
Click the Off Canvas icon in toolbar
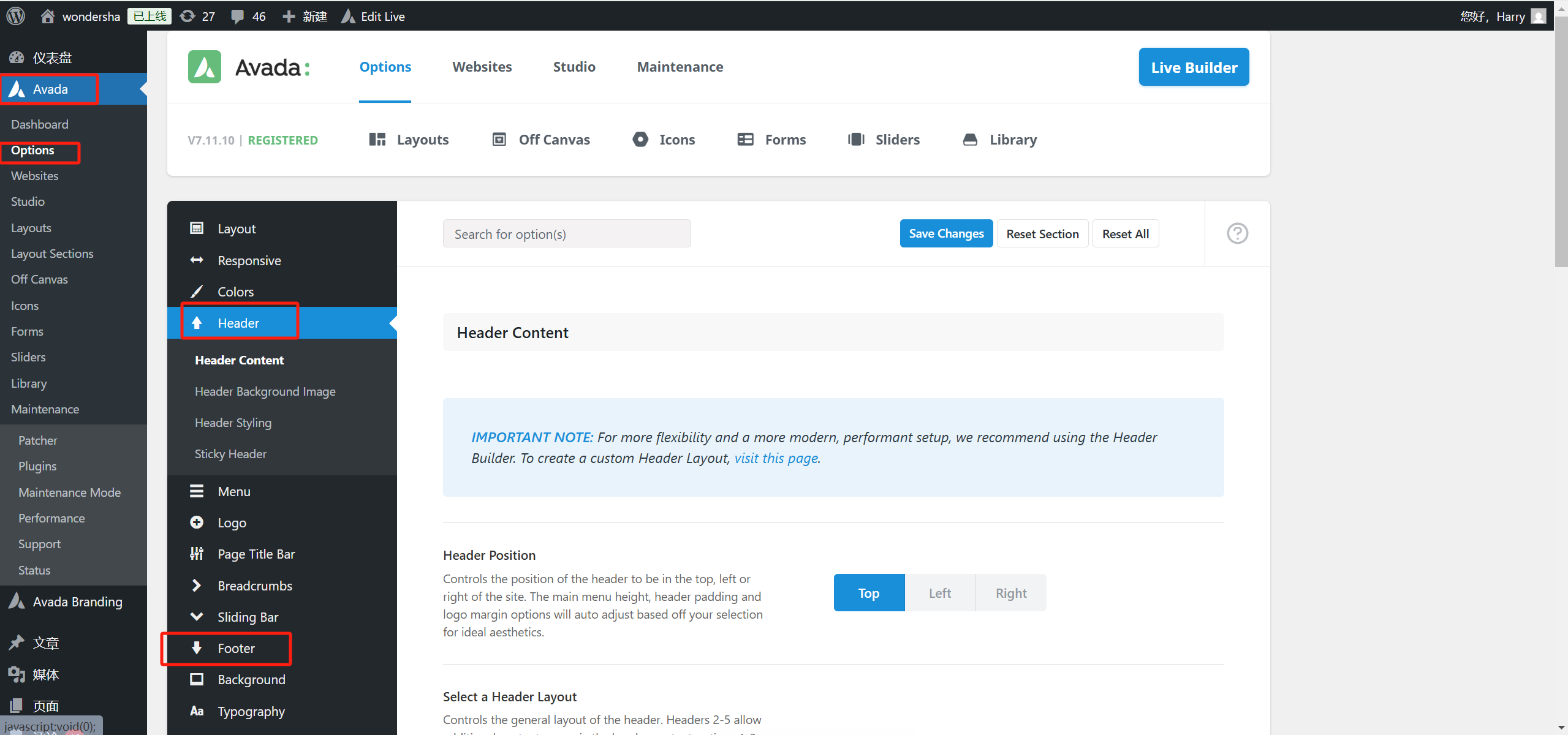(x=499, y=140)
